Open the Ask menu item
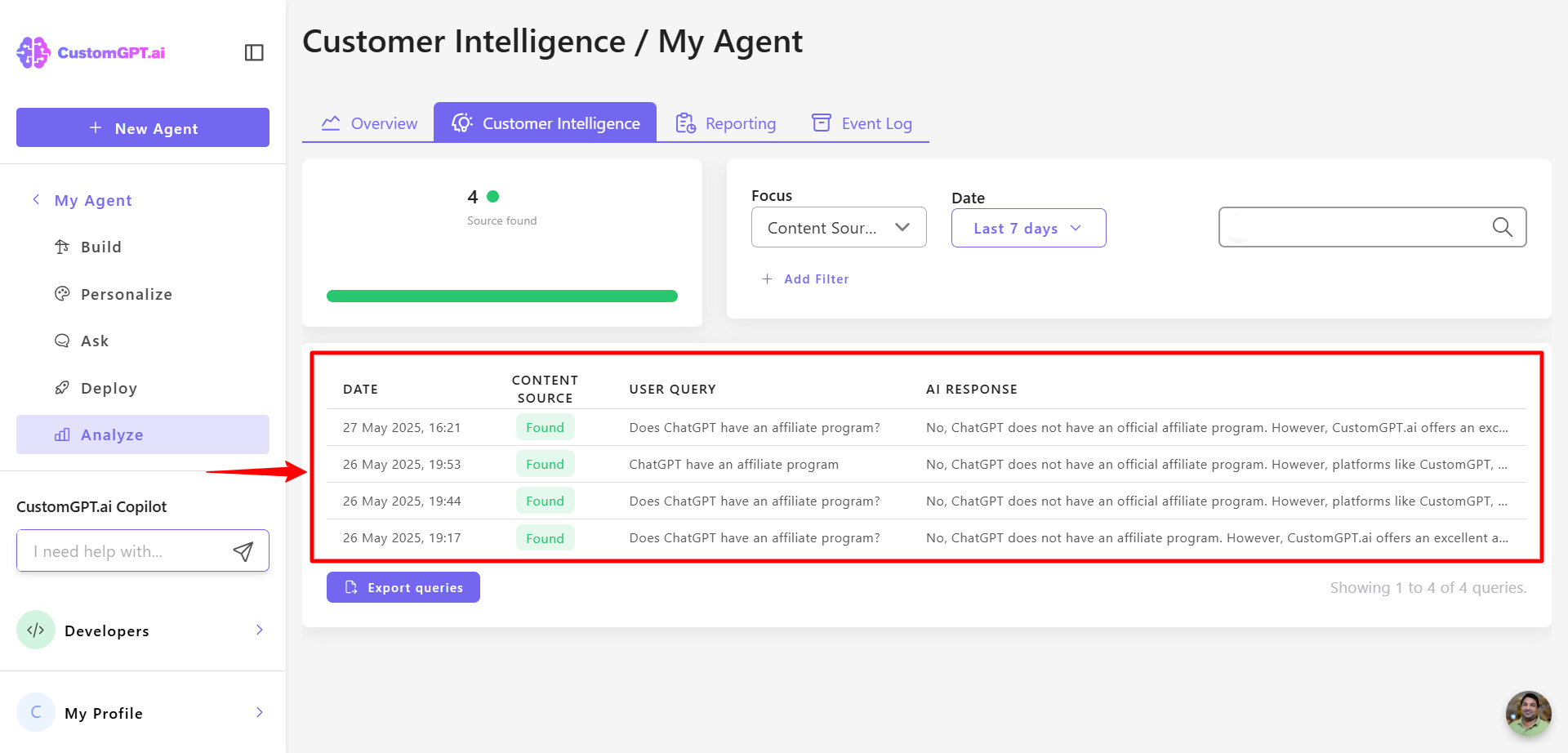Image resolution: width=1568 pixels, height=753 pixels. tap(143, 341)
